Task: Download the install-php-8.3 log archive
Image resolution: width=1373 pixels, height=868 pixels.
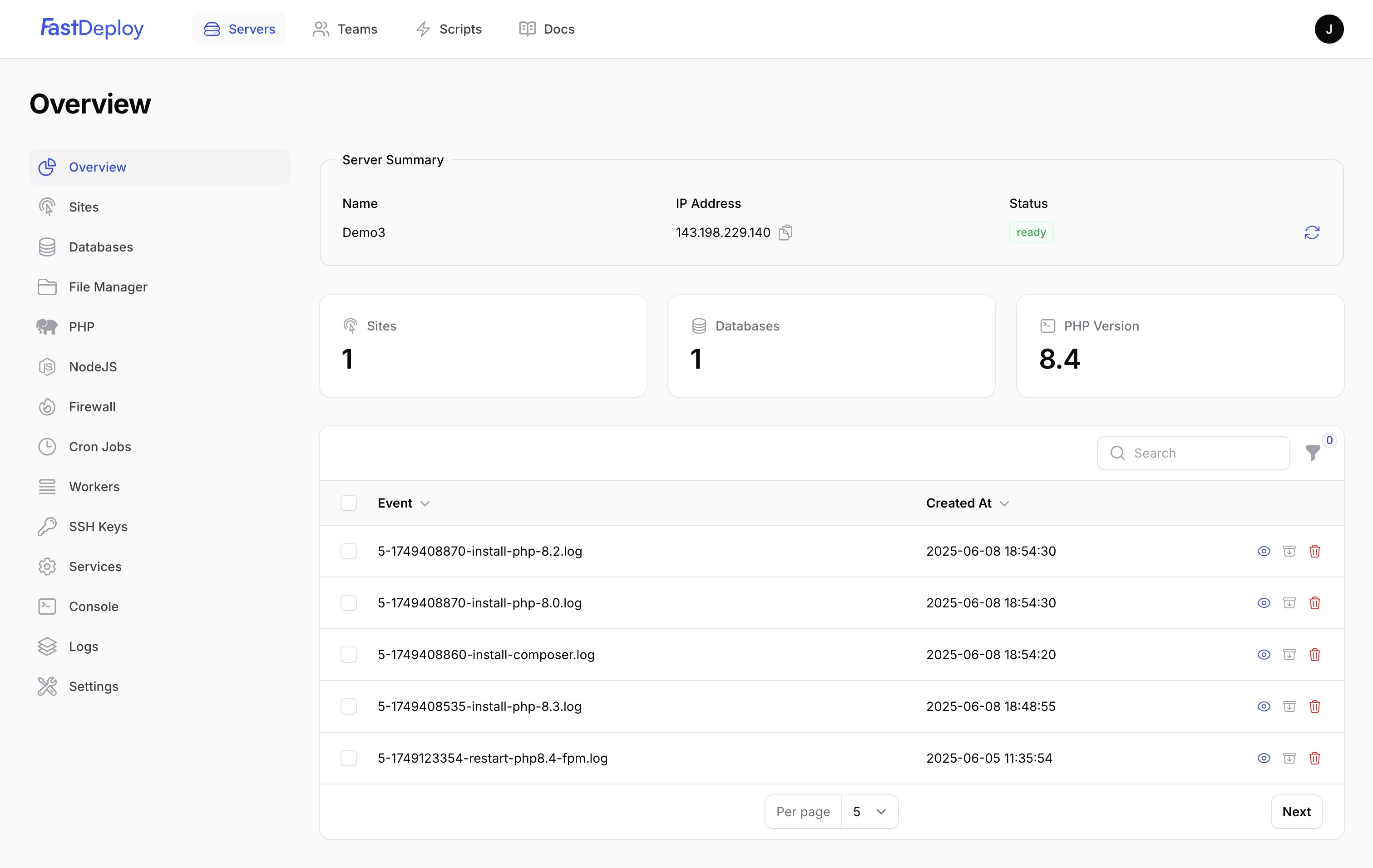Action: coord(1290,707)
